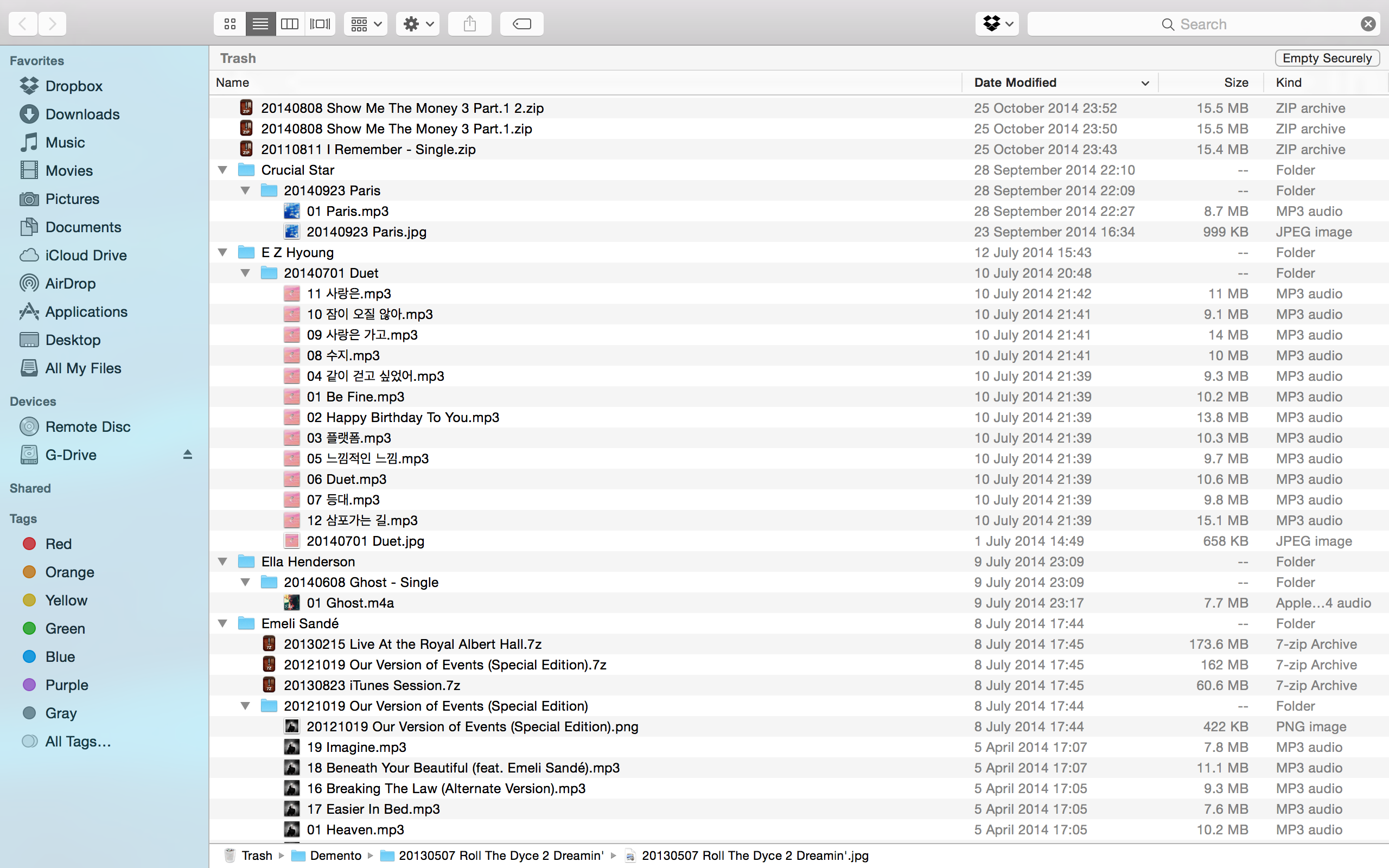The width and height of the screenshot is (1389, 868).
Task: Select the Red tag
Action: pyautogui.click(x=58, y=544)
